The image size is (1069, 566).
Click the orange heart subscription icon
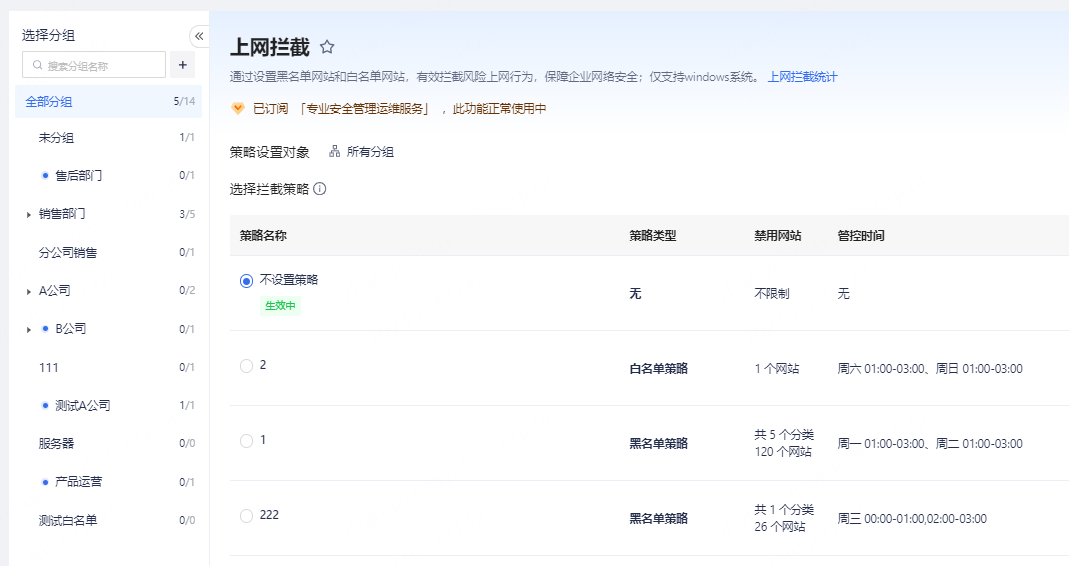click(238, 108)
